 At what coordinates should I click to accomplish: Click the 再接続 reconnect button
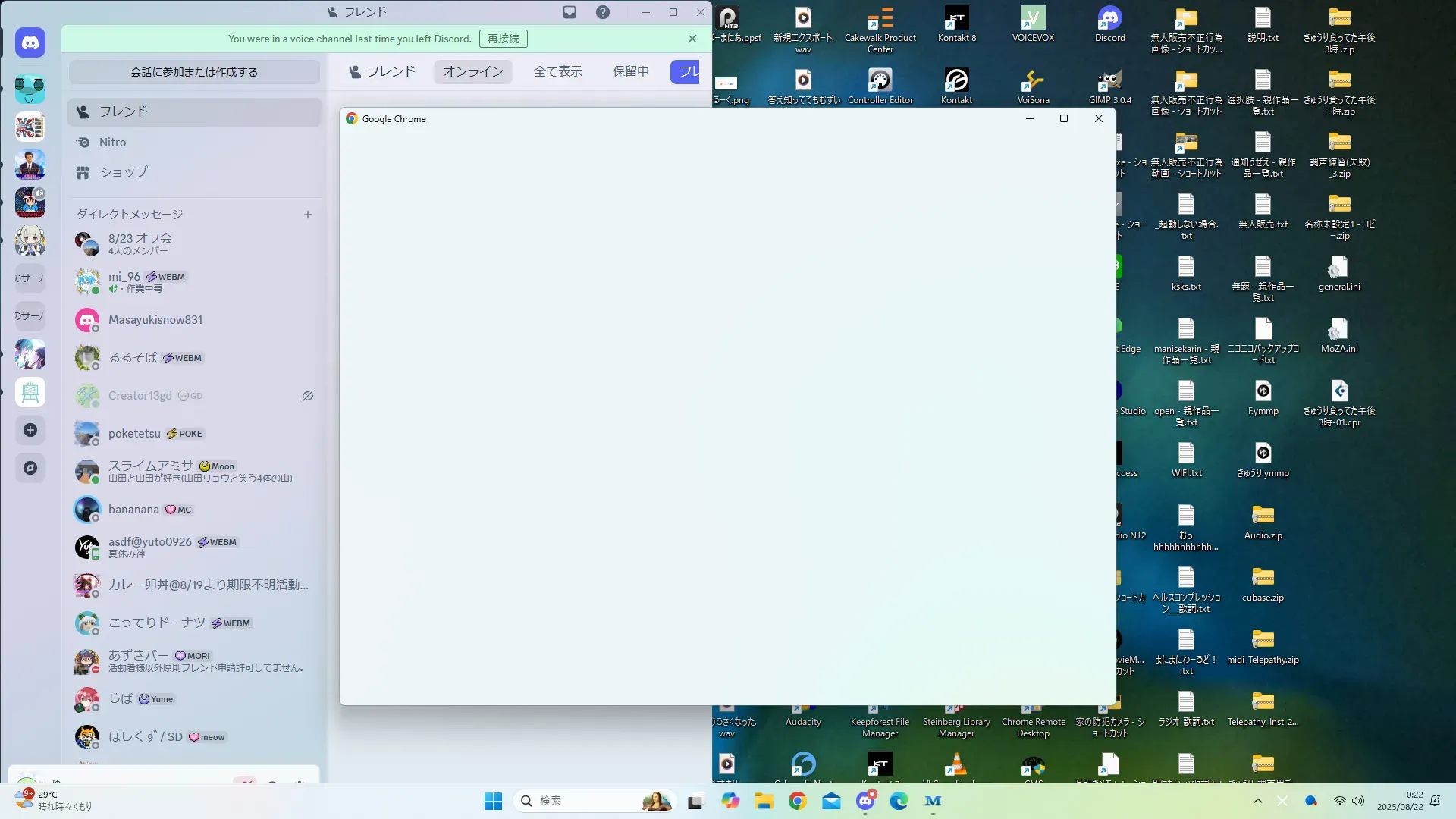tap(504, 39)
